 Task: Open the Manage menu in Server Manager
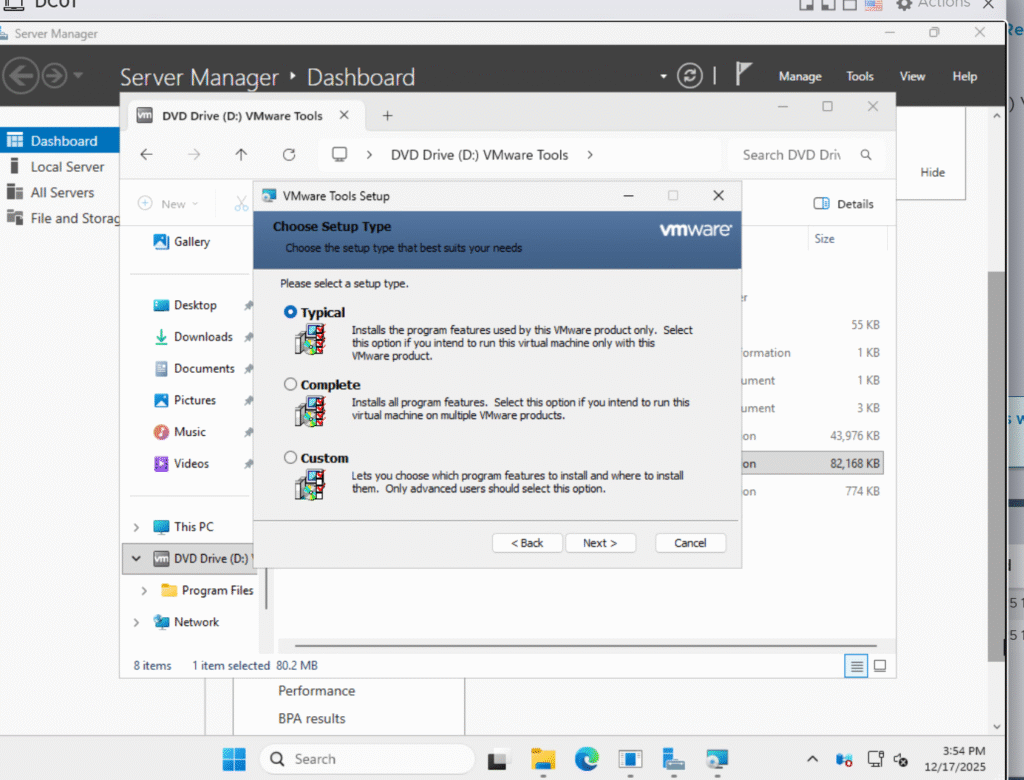coord(800,77)
